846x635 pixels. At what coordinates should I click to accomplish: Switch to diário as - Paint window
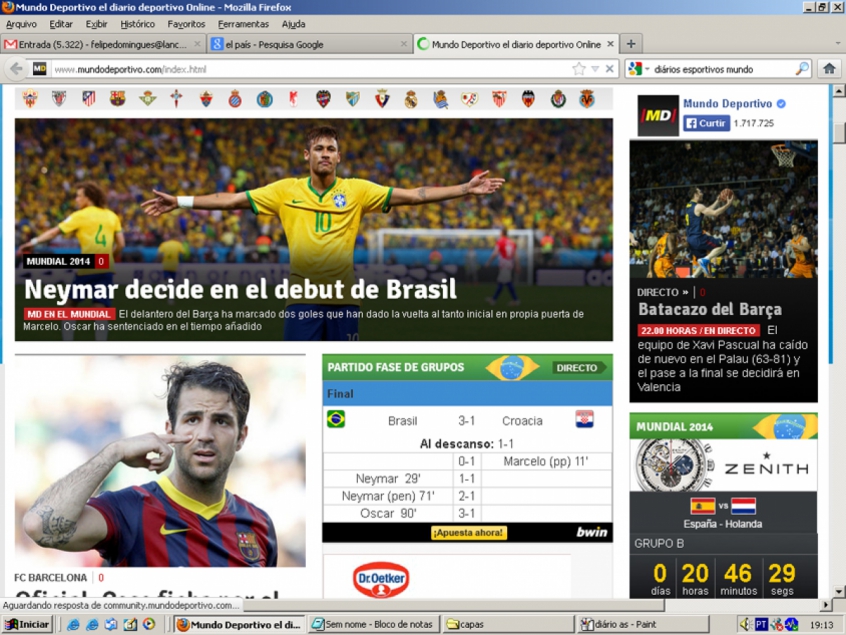tap(642, 624)
